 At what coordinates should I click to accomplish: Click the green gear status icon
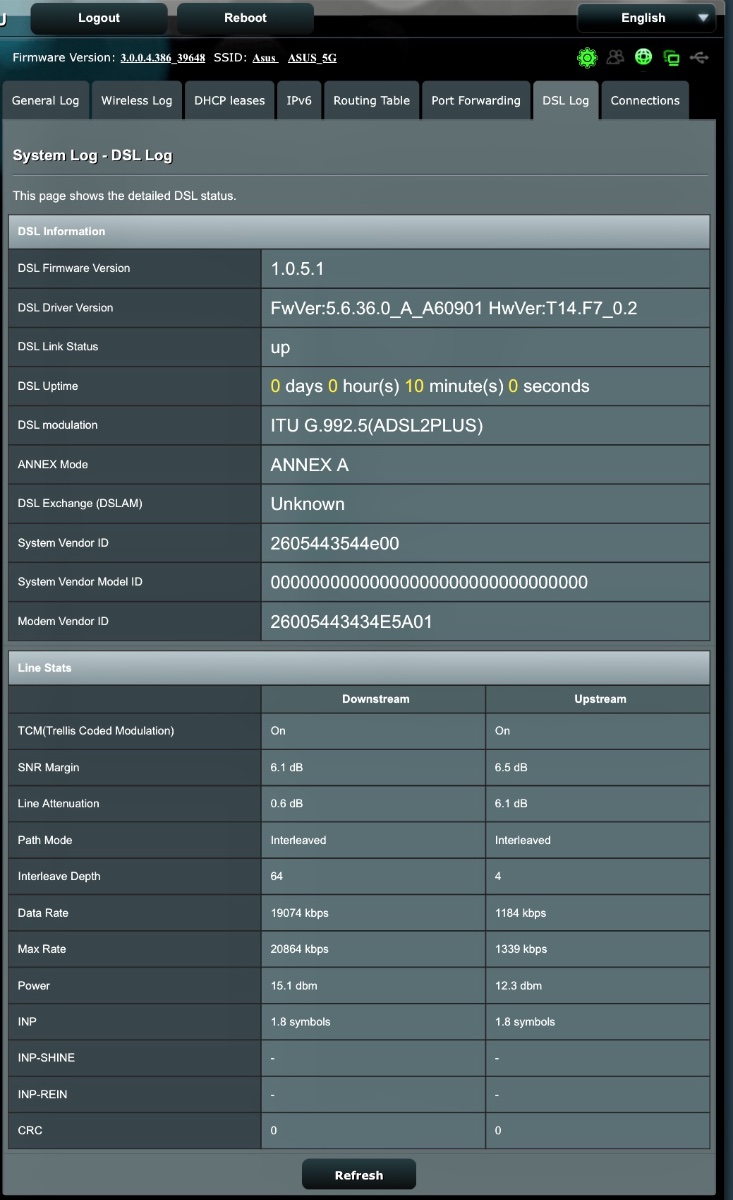587,58
